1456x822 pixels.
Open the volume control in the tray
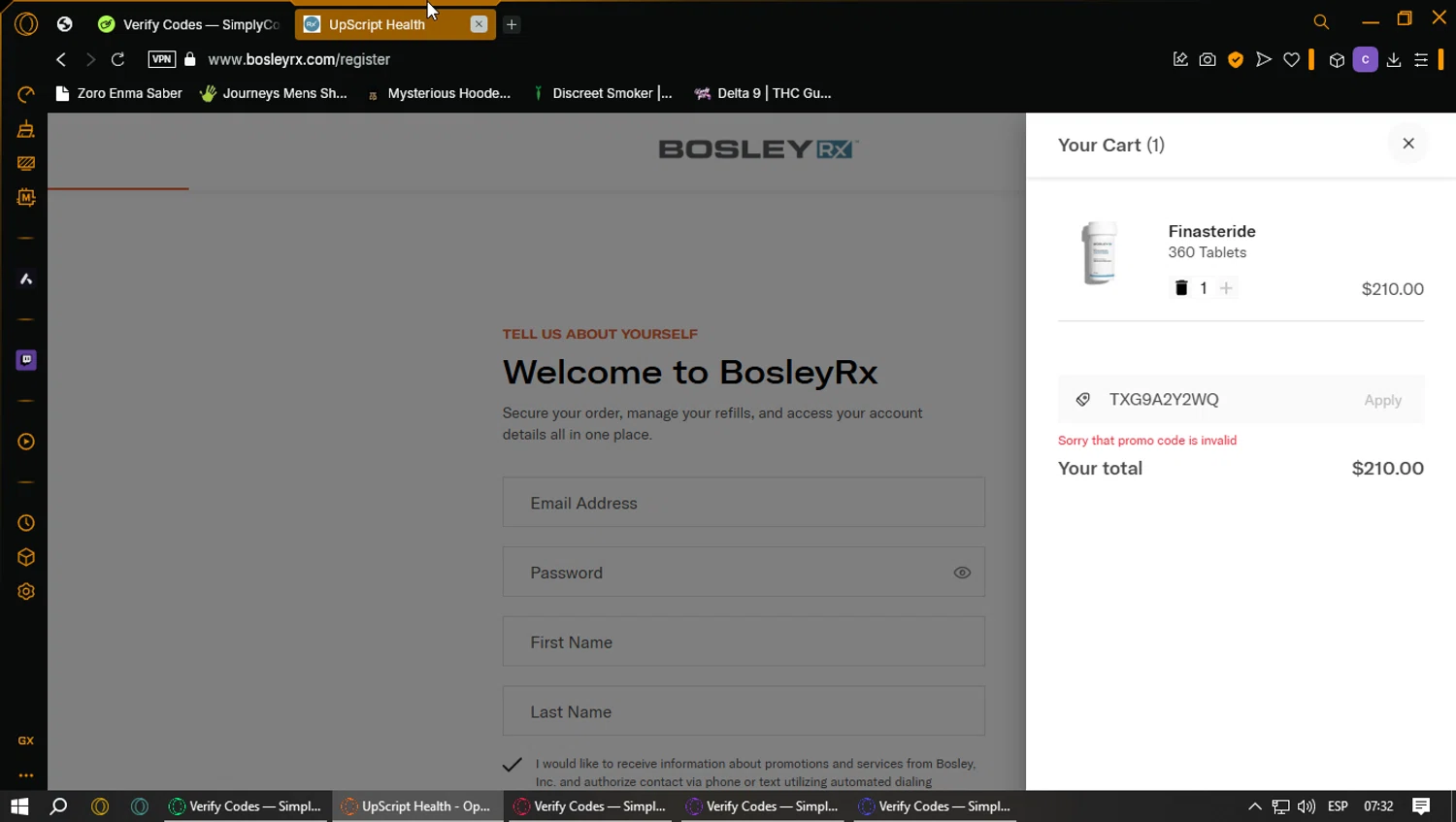click(x=1307, y=806)
